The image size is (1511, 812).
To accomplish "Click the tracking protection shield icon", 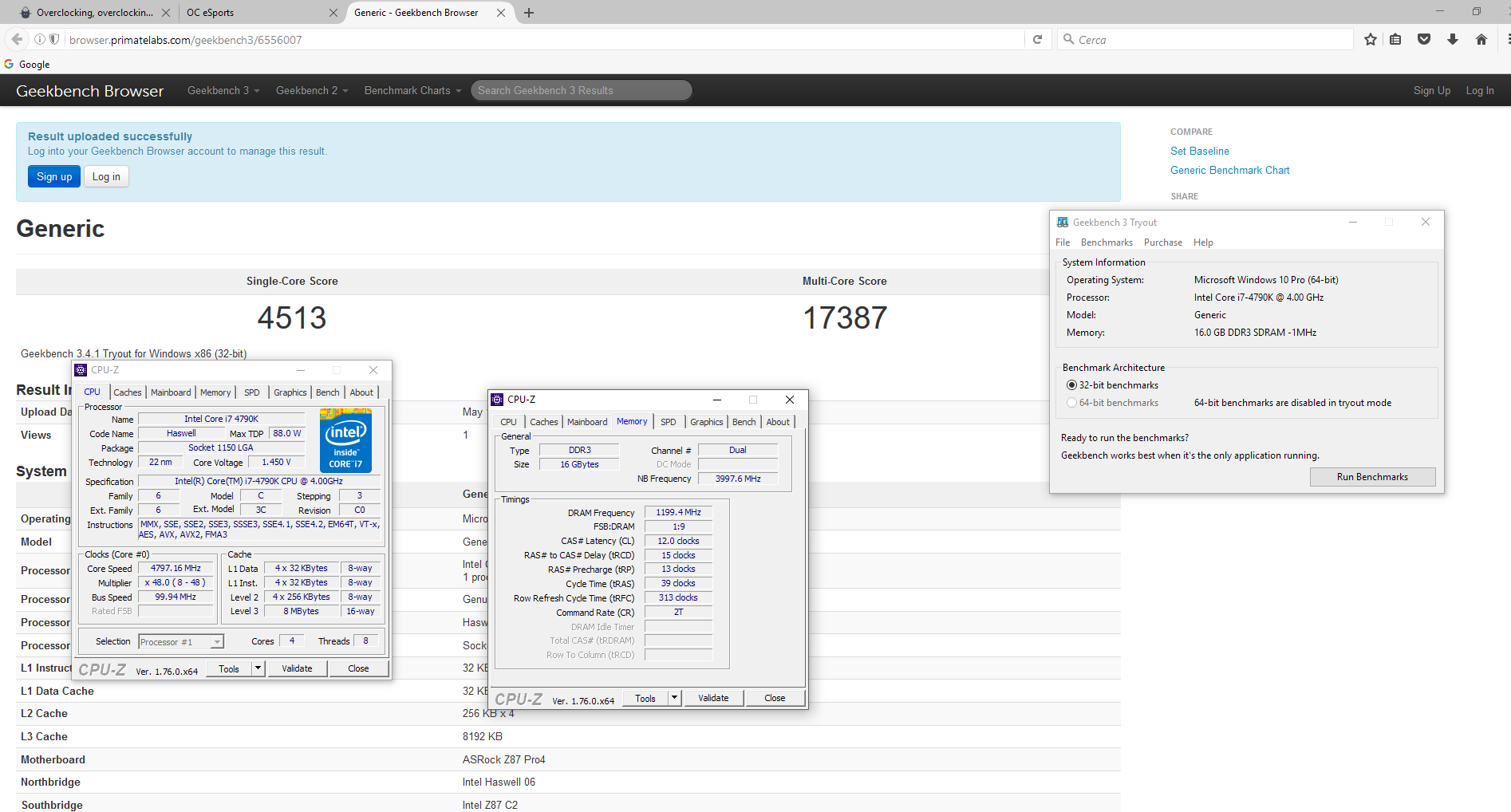I will (x=54, y=39).
